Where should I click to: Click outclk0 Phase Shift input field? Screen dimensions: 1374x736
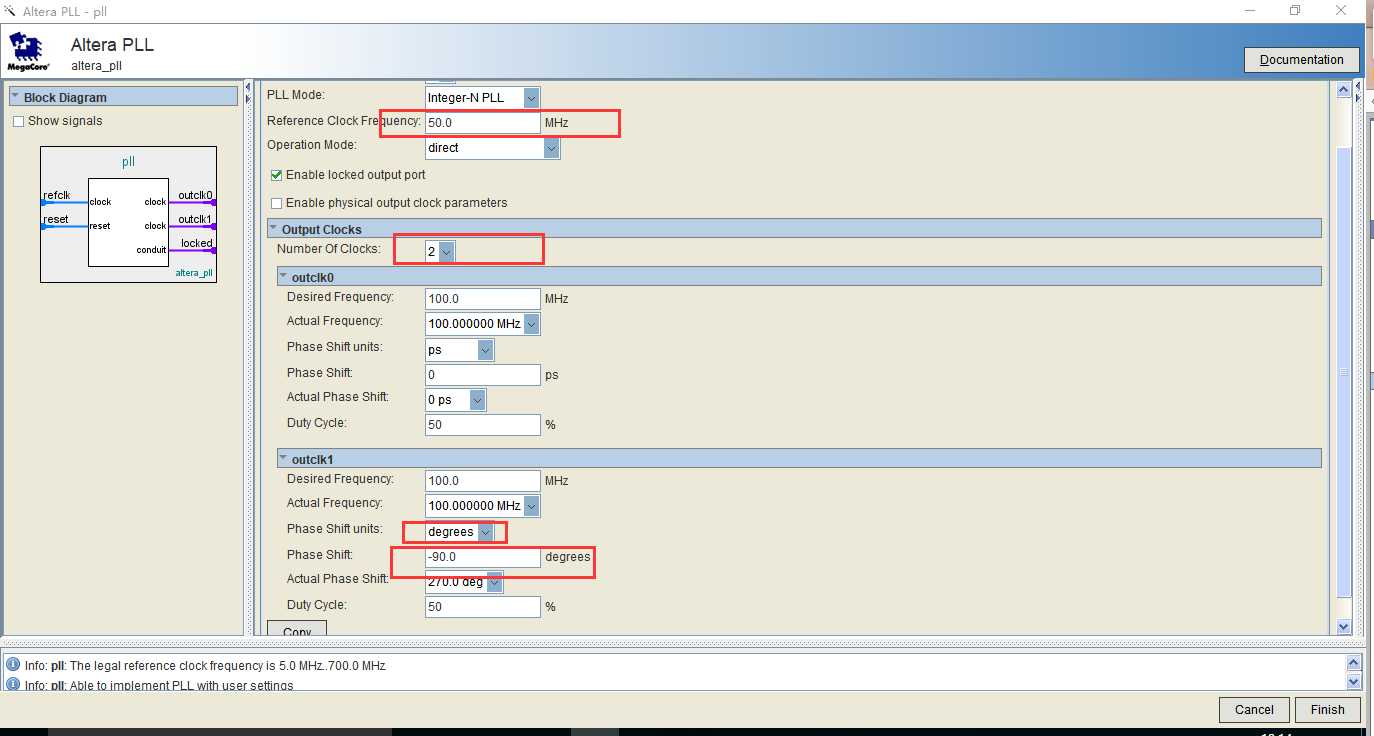pyautogui.click(x=483, y=375)
